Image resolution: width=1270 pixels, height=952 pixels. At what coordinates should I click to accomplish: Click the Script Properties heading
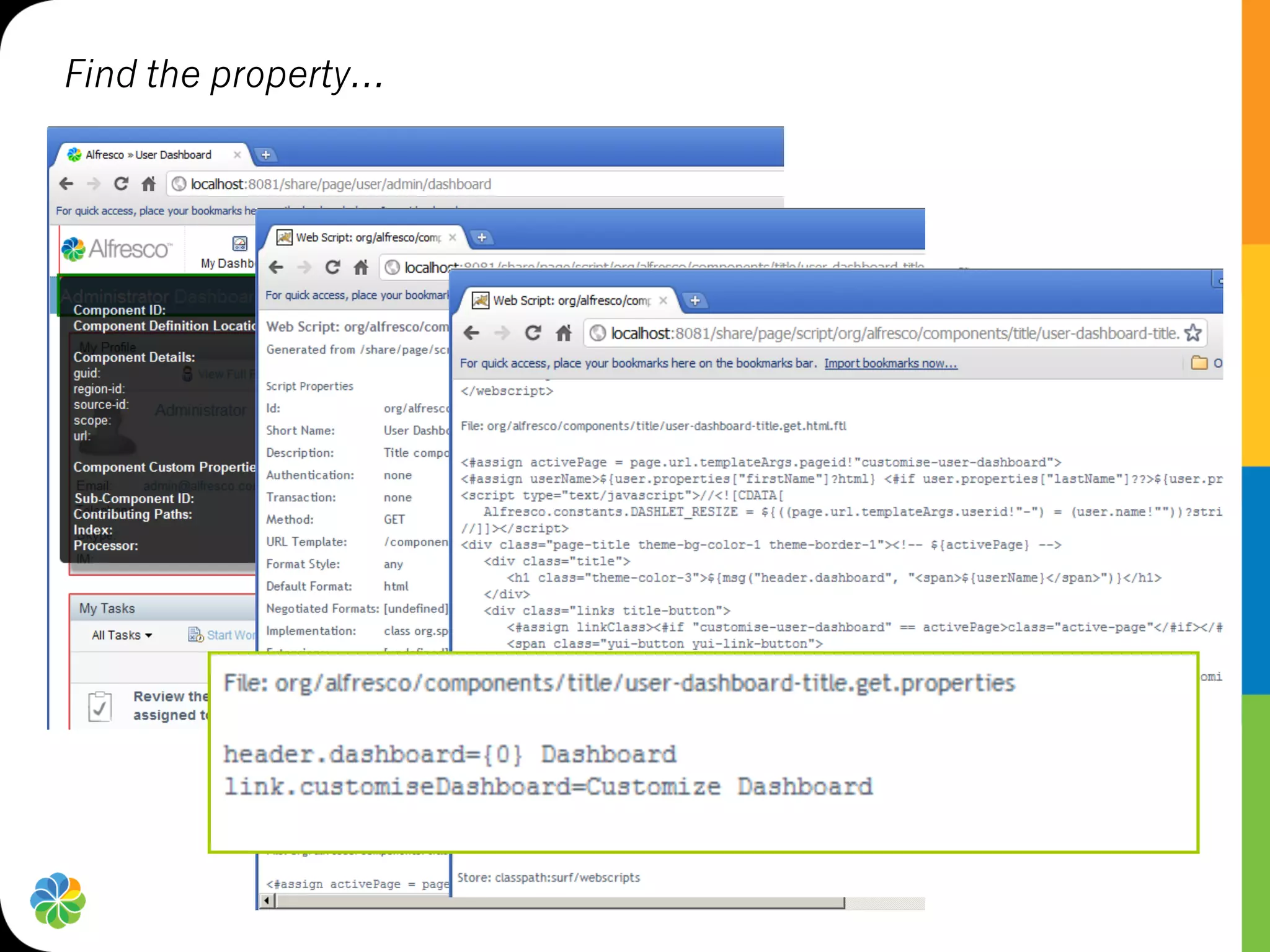309,386
